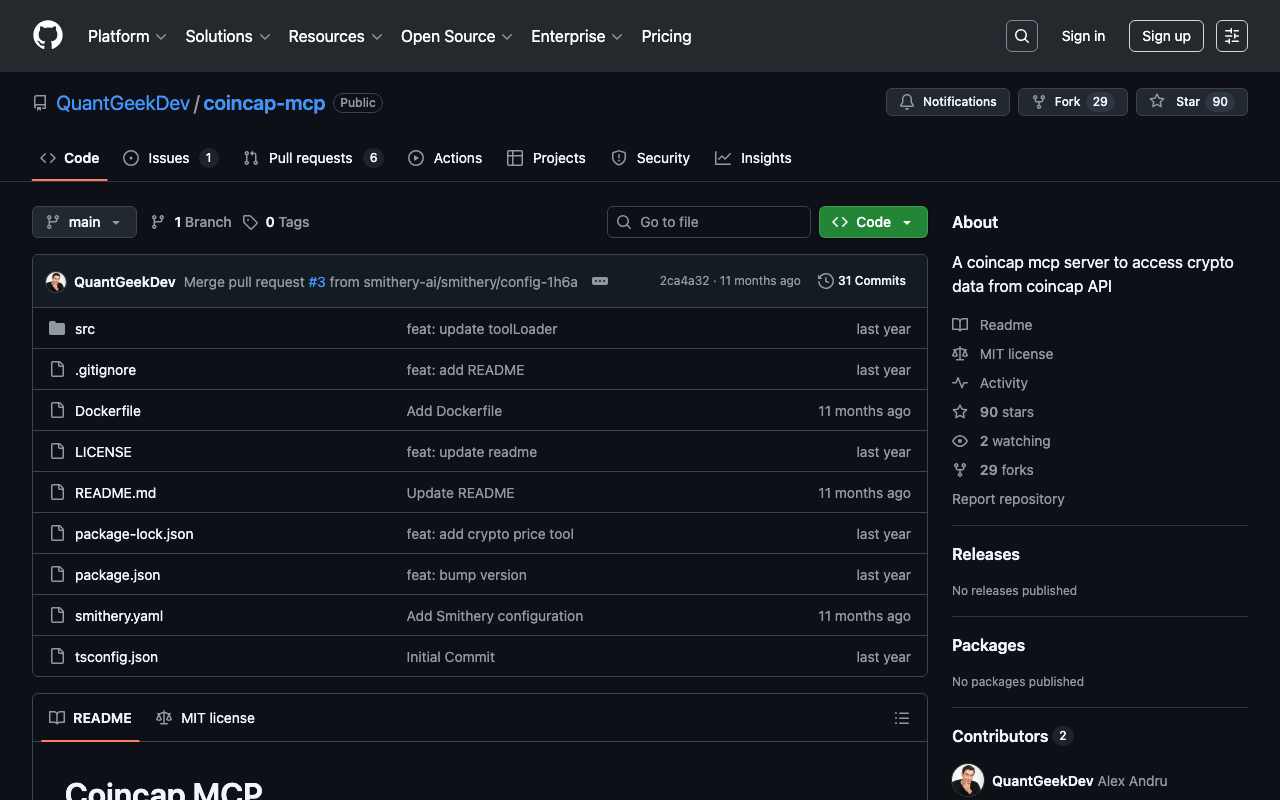
Task: Open appearance settings icon in header
Action: pyautogui.click(x=1231, y=36)
